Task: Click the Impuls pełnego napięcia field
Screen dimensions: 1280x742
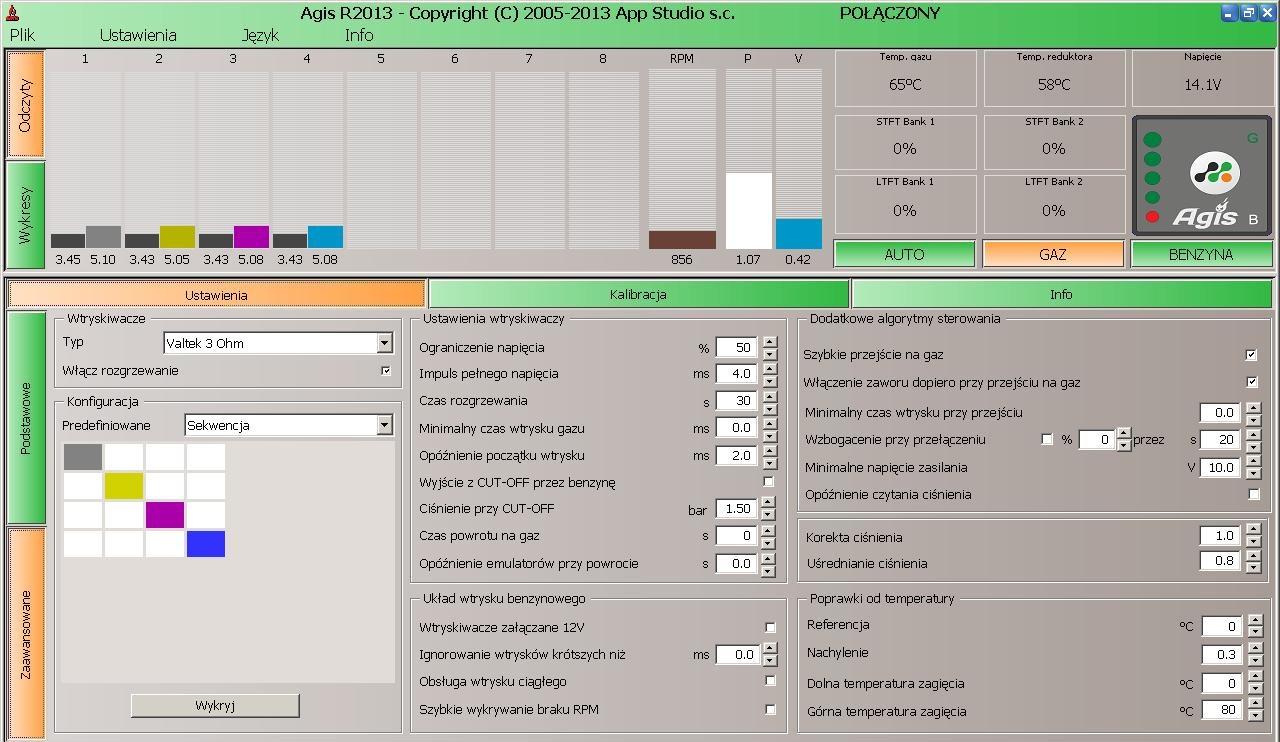Action: coord(737,373)
